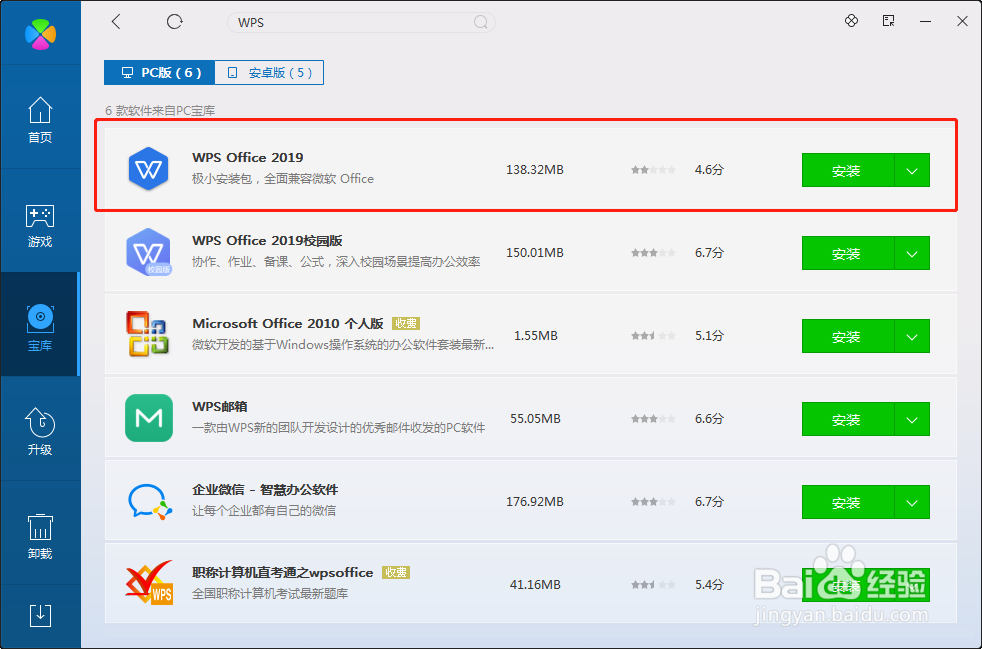Go to the 首页 home section
This screenshot has height=649, width=982.
click(40, 120)
